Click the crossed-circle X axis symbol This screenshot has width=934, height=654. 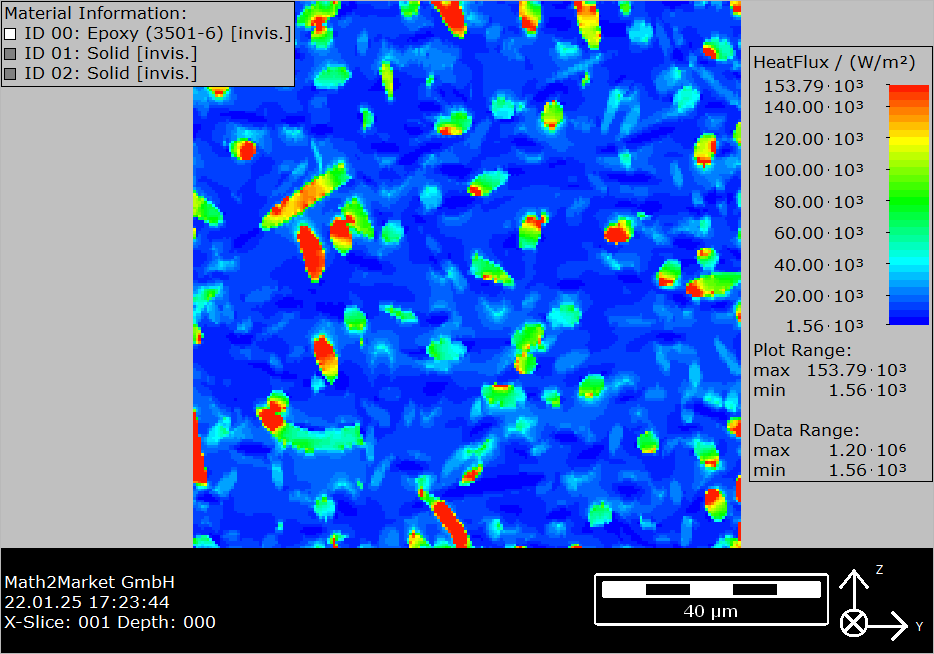coord(854,624)
